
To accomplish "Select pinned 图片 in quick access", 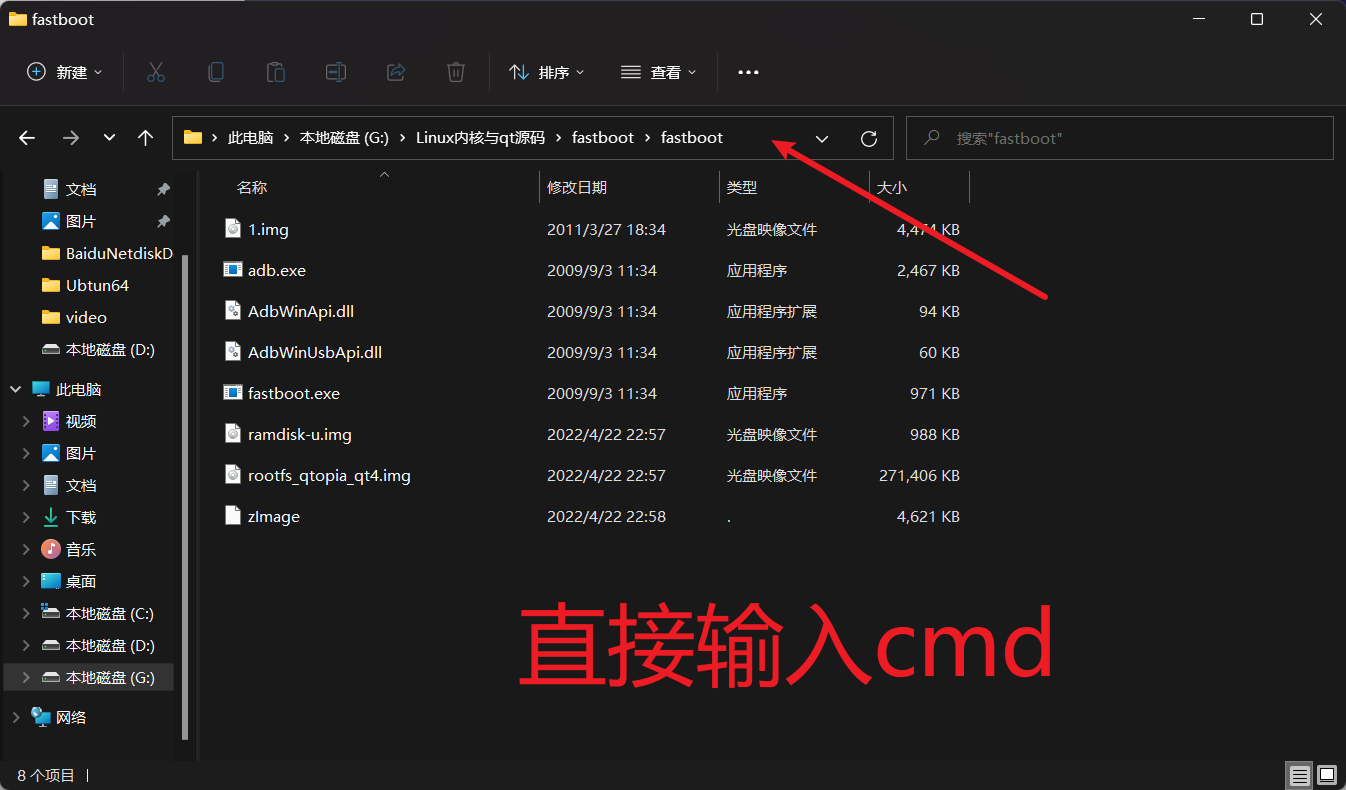I will pos(81,221).
